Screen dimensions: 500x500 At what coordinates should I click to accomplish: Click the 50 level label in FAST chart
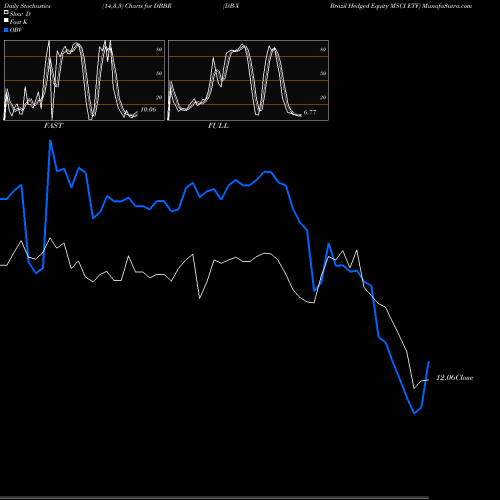pos(159,73)
